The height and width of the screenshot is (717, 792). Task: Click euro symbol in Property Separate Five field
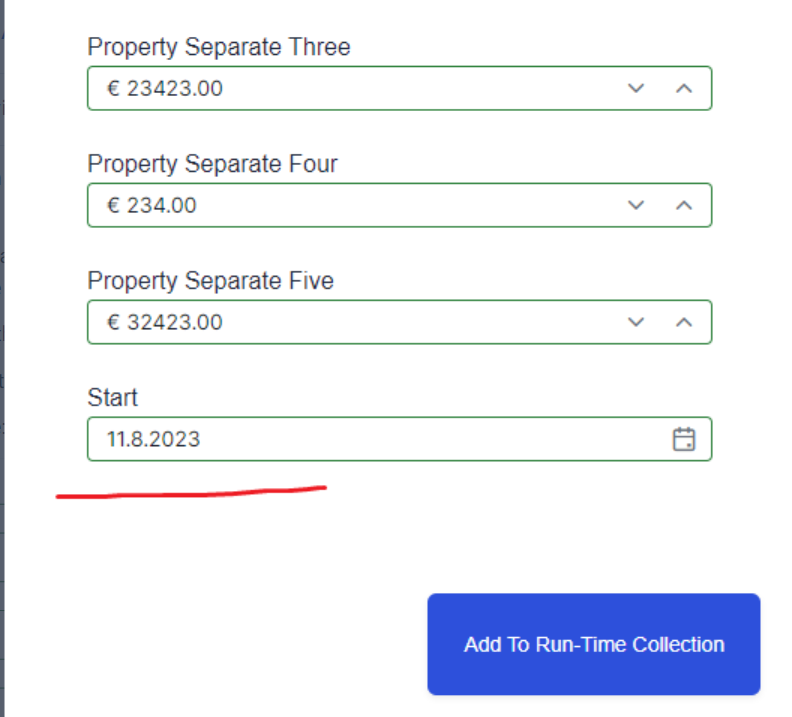coord(114,323)
